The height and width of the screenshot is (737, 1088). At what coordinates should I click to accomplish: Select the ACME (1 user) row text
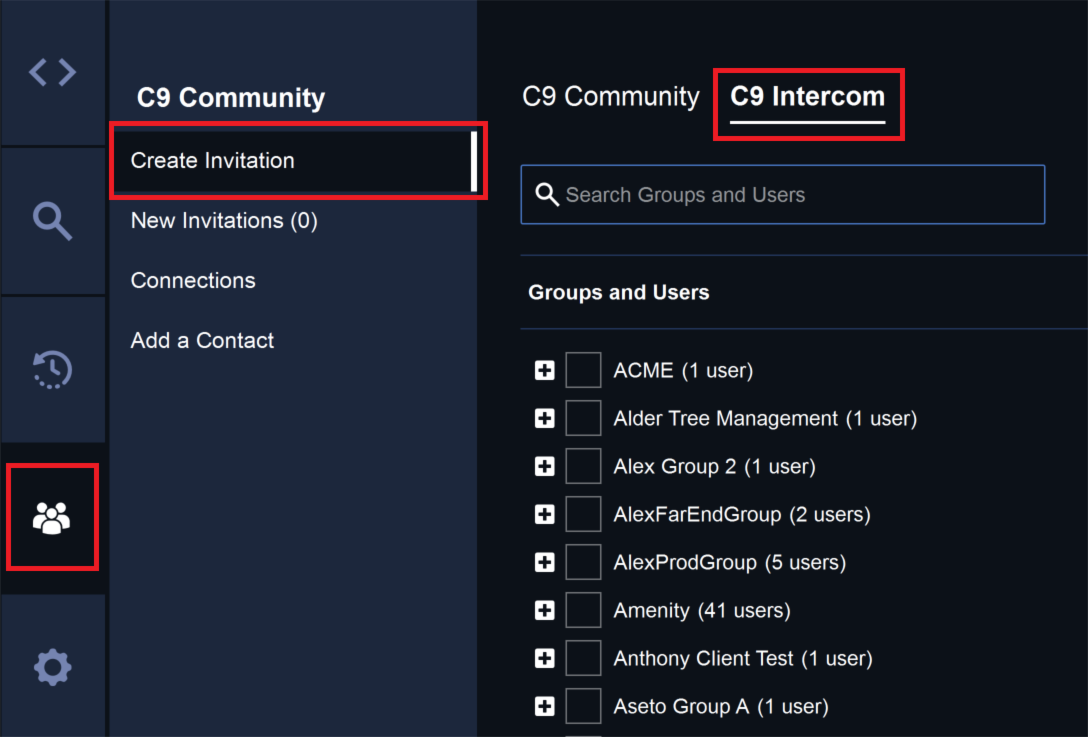point(683,371)
